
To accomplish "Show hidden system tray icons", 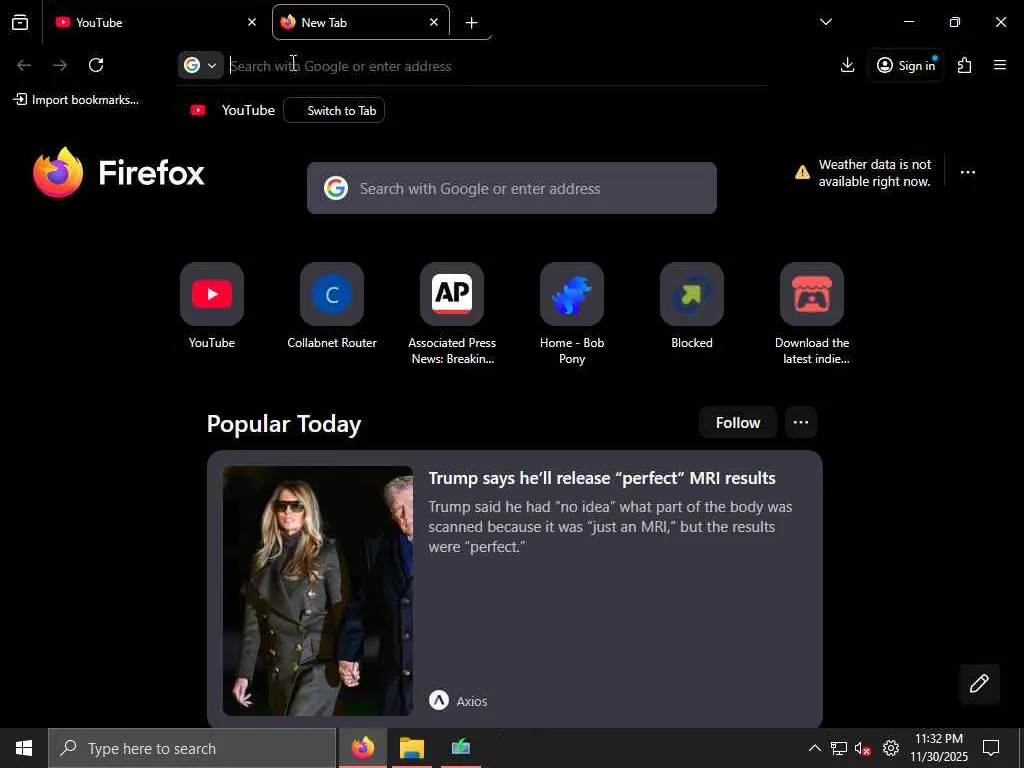I will click(x=814, y=748).
